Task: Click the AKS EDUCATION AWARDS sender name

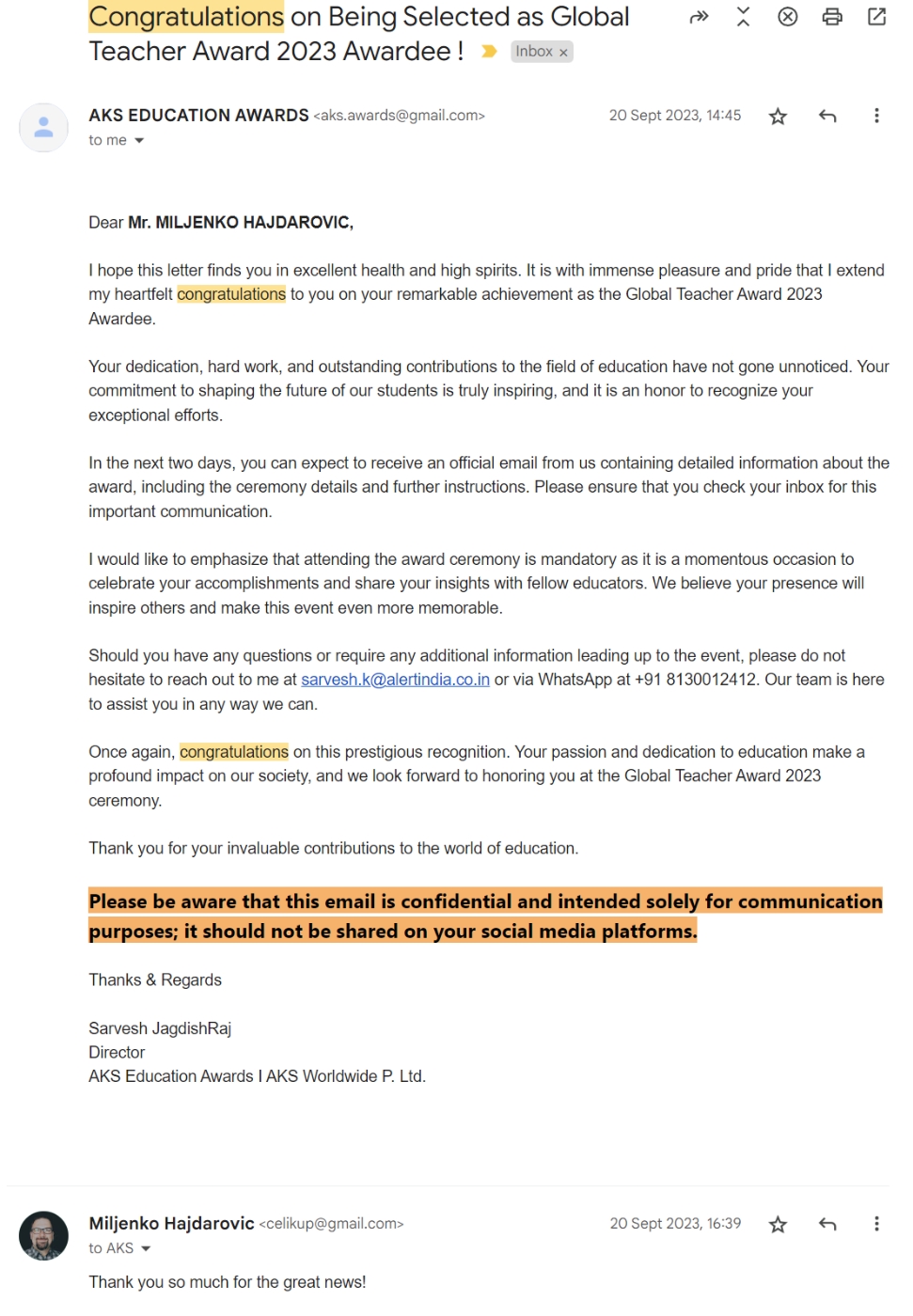Action: pos(198,116)
